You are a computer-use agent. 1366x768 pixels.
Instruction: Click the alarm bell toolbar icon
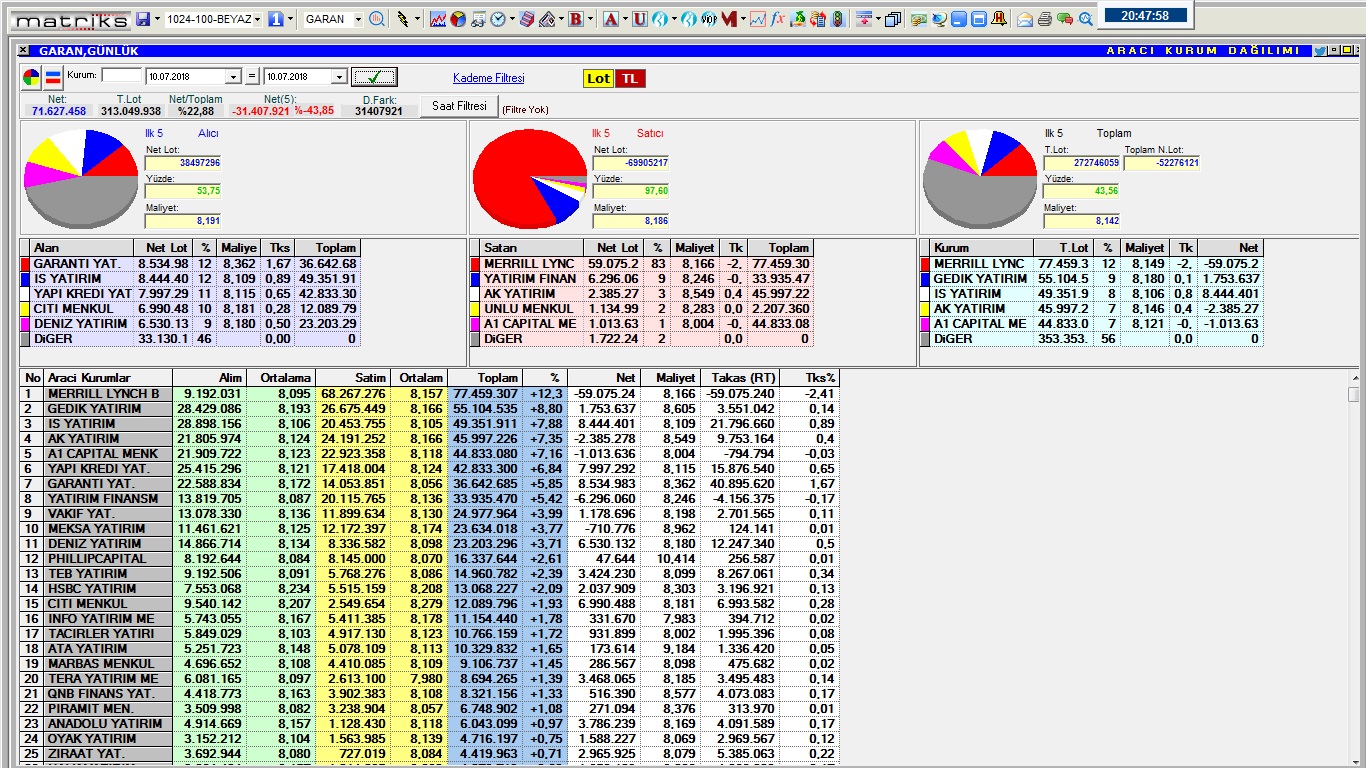[999, 19]
